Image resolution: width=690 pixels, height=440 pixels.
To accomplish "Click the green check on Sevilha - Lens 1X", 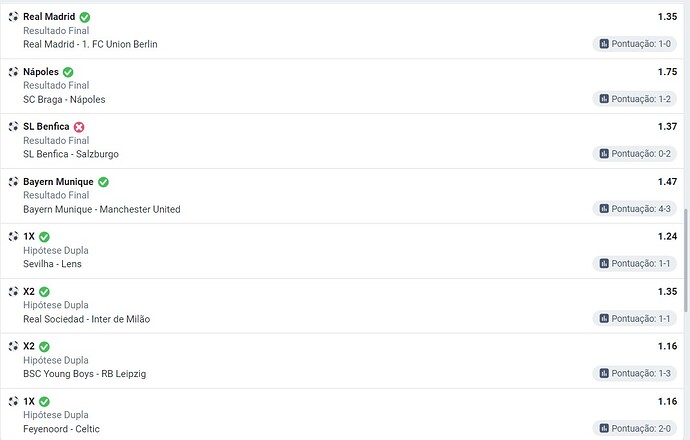I will click(x=44, y=237).
